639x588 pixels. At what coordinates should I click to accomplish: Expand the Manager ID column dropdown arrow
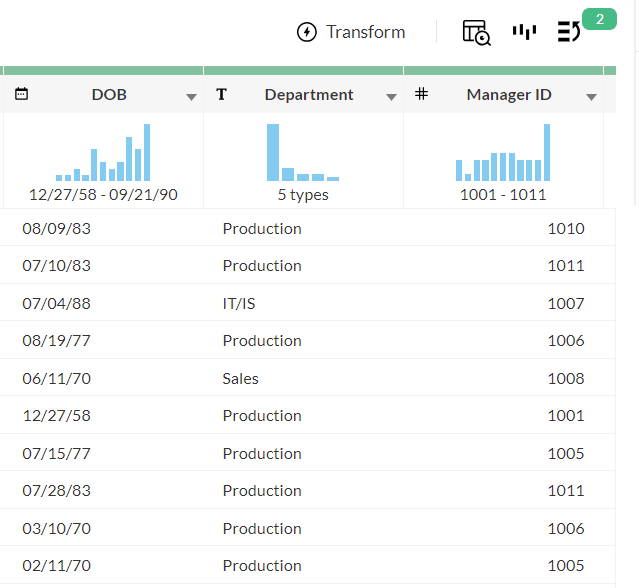tap(591, 96)
